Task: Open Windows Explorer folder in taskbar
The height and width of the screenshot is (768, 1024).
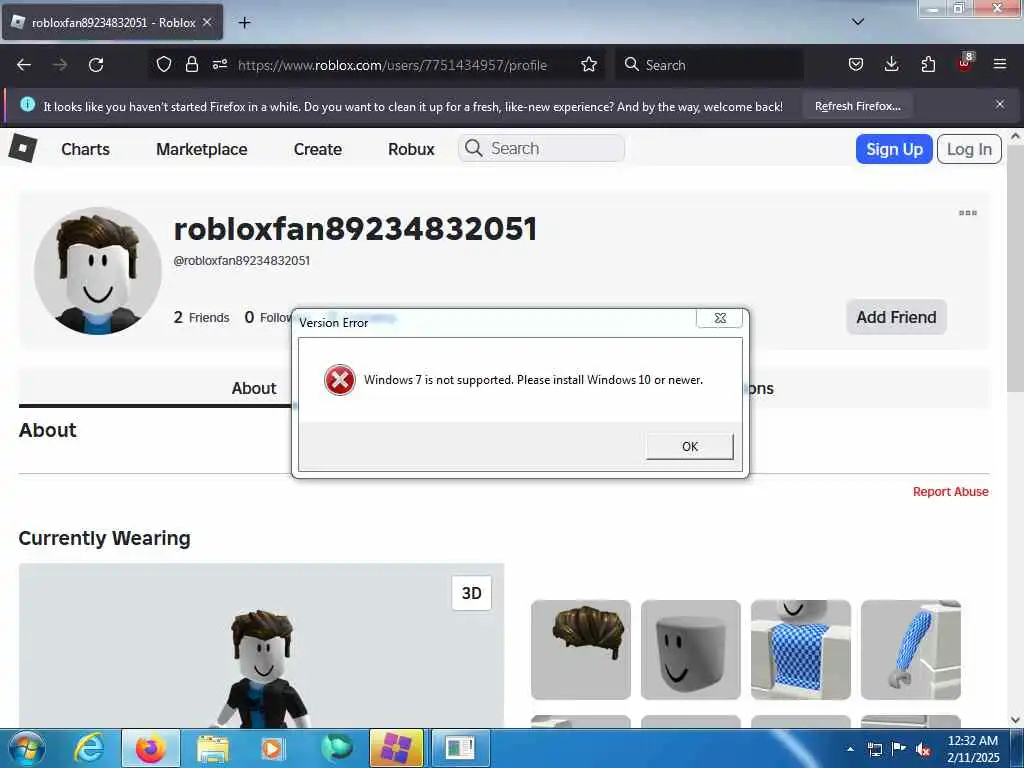Action: [213, 750]
